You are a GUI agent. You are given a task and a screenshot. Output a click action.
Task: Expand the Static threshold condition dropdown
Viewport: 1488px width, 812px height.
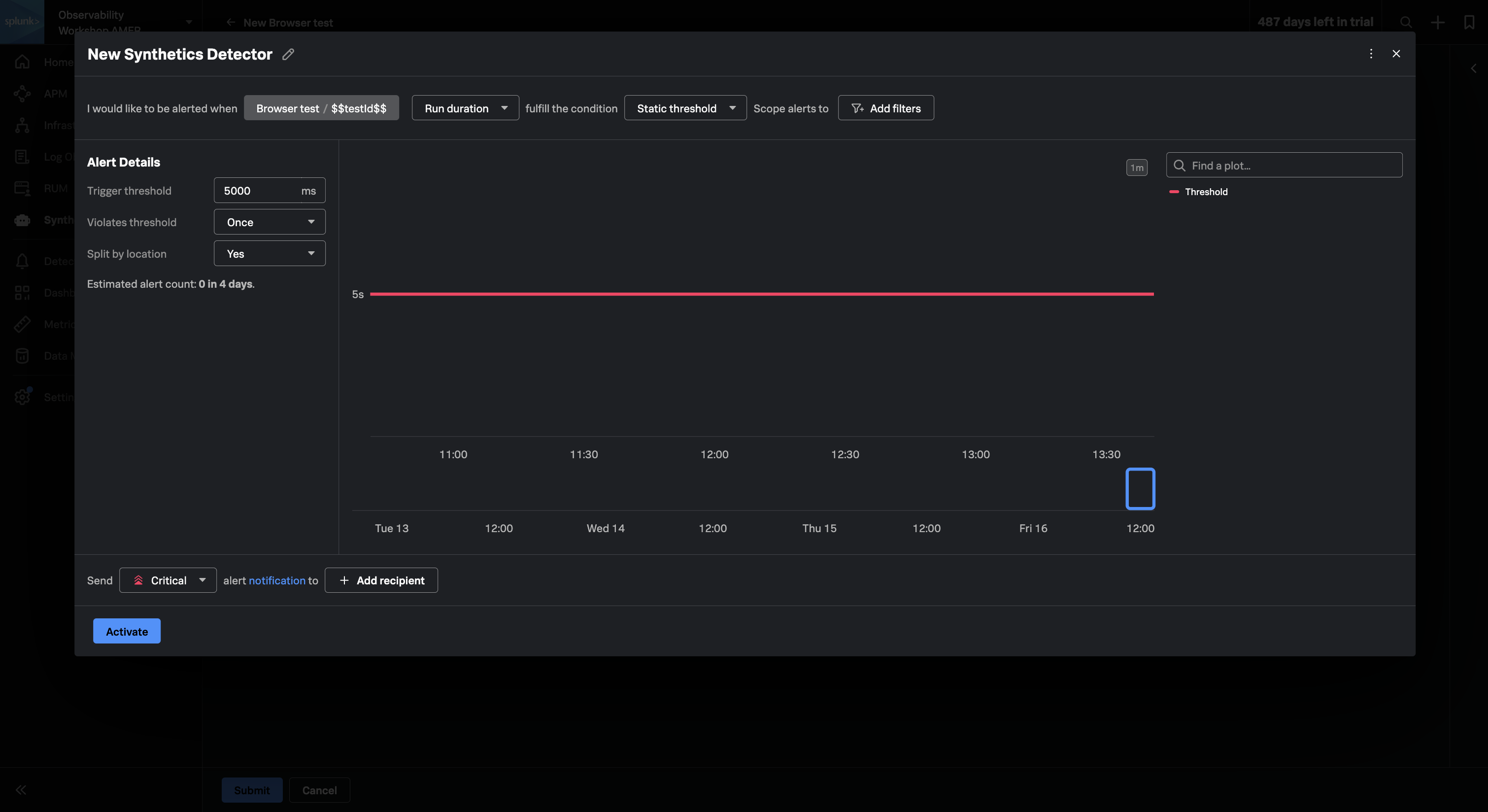click(685, 108)
